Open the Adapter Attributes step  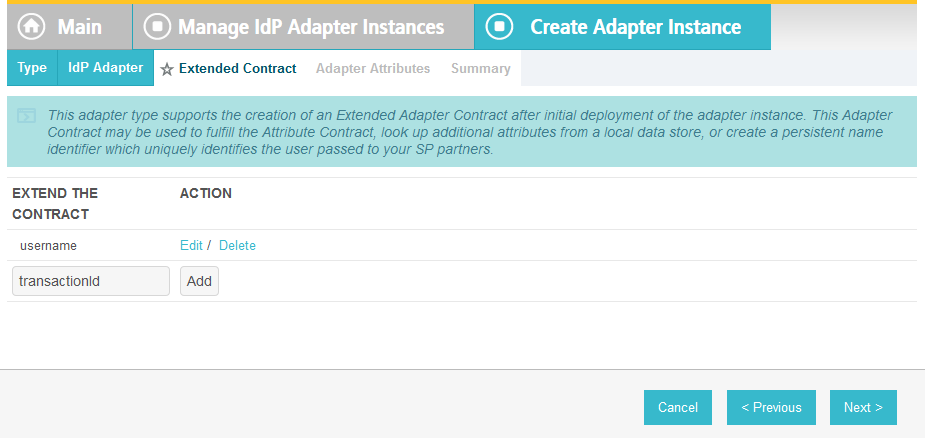373,68
